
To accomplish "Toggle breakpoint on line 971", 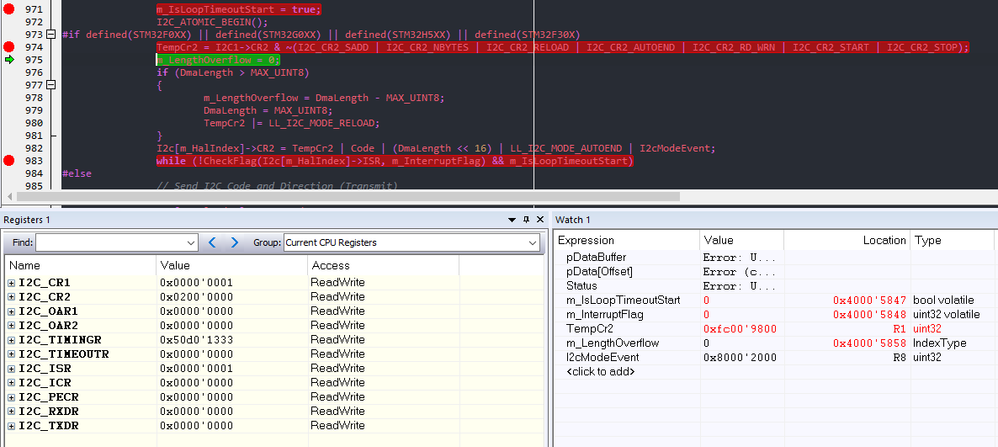I will point(8,10).
